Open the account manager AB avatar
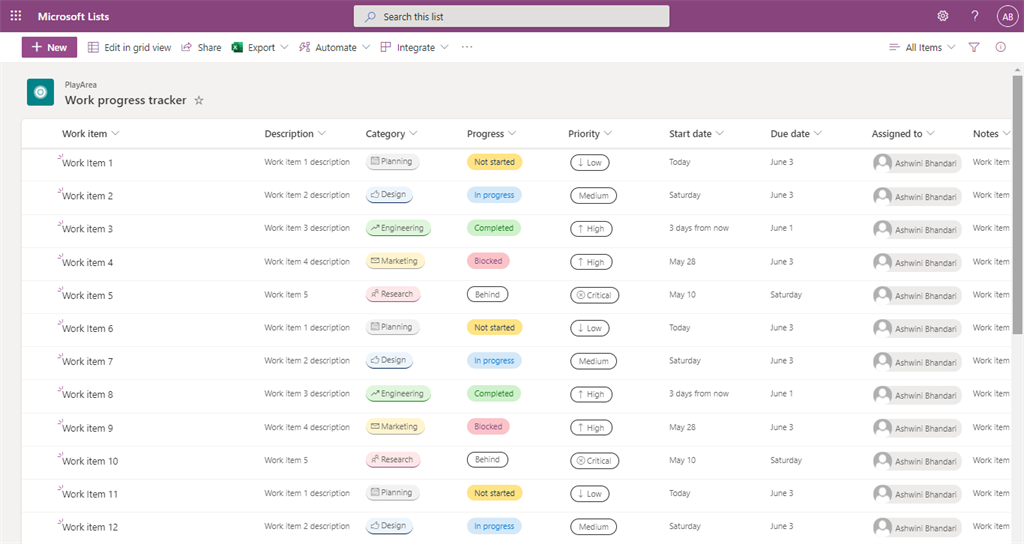 [1007, 16]
